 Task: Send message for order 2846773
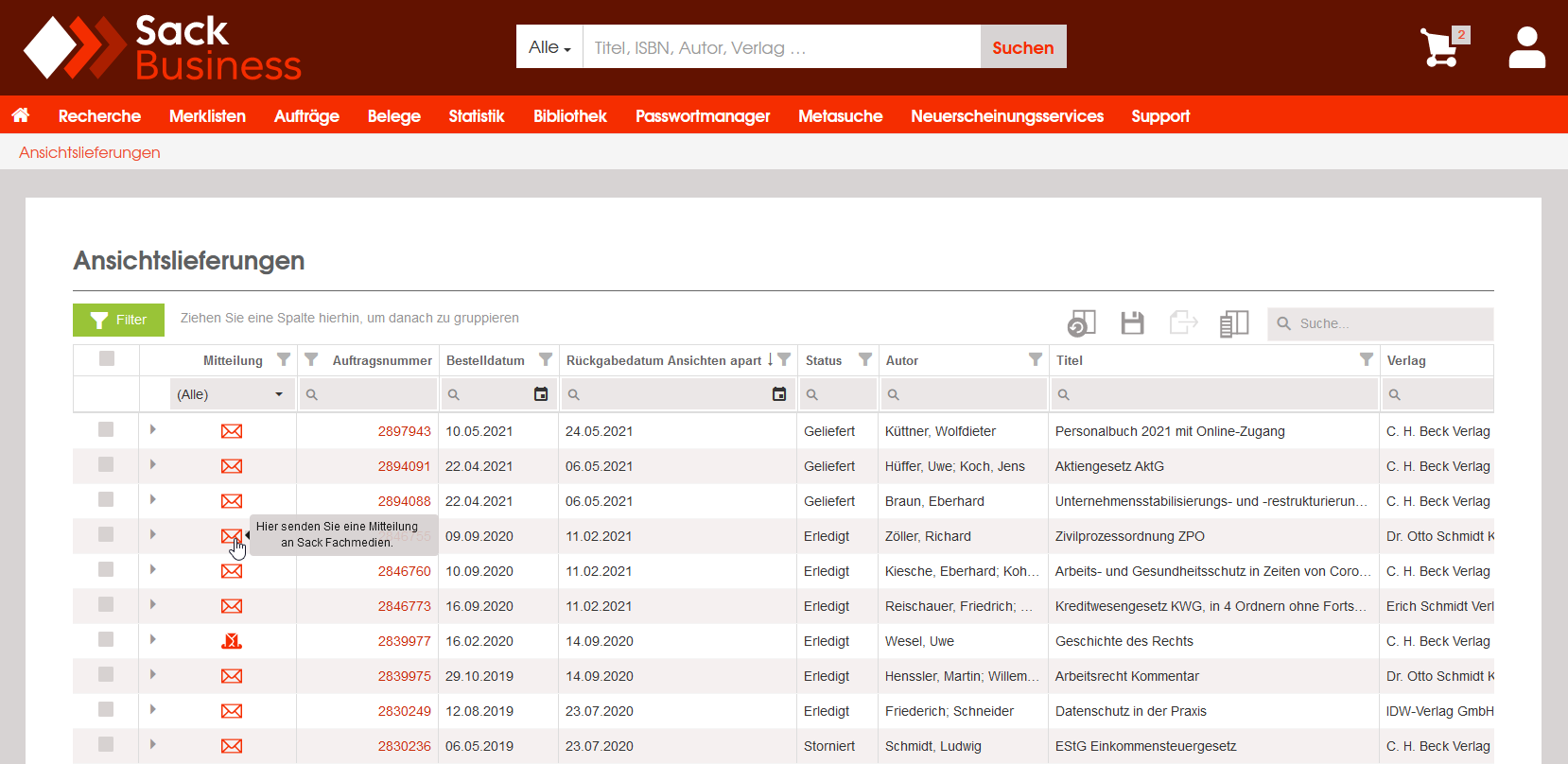point(232,606)
